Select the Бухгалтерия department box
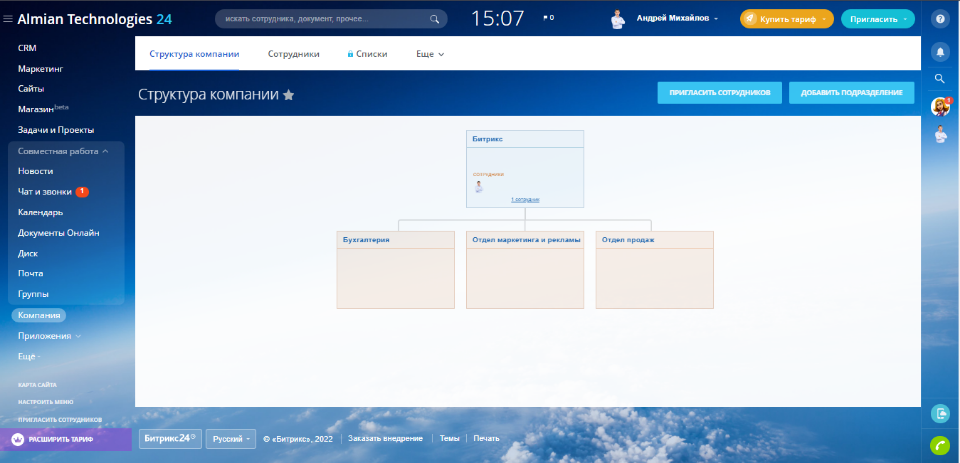Image resolution: width=960 pixels, height=463 pixels. pos(396,269)
